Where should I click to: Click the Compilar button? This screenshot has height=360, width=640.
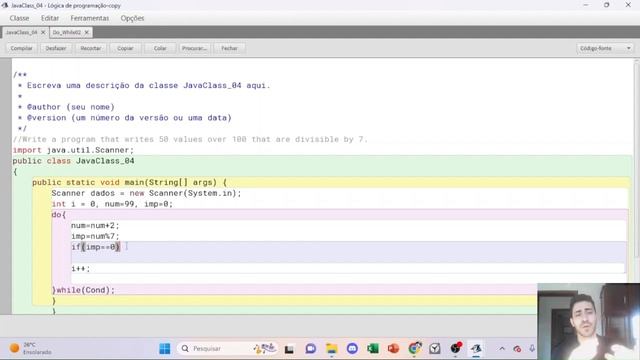tap(21, 48)
